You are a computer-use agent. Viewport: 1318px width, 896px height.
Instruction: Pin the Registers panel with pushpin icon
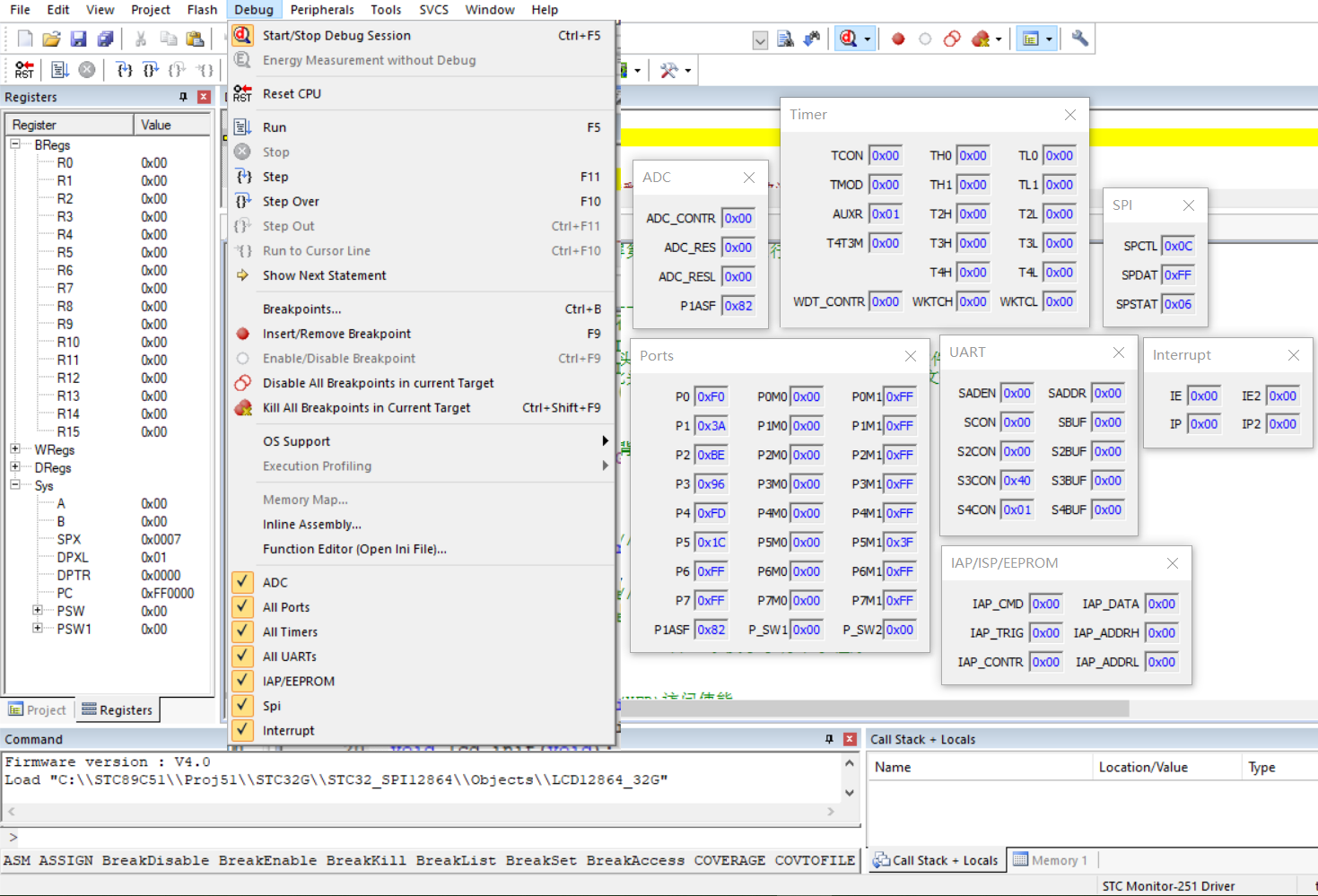pyautogui.click(x=183, y=97)
